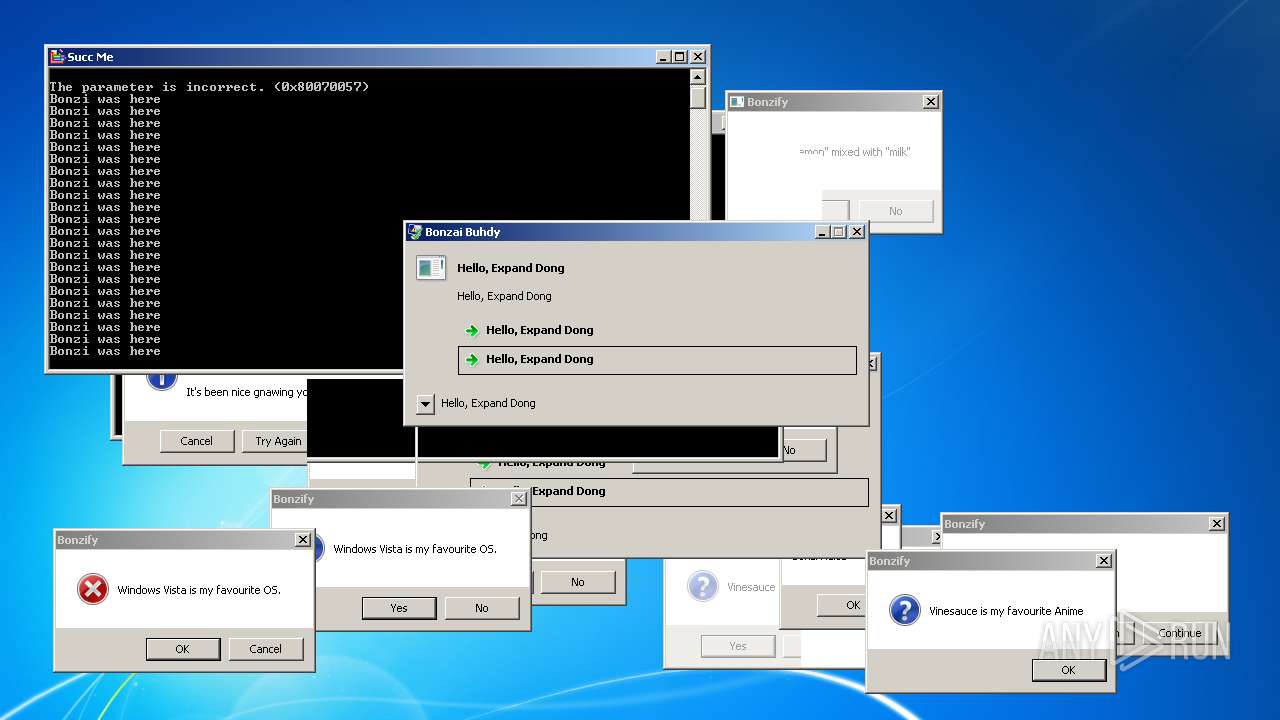Minimize the Succ Me console window
Viewport: 1280px width, 720px height.
(663, 57)
